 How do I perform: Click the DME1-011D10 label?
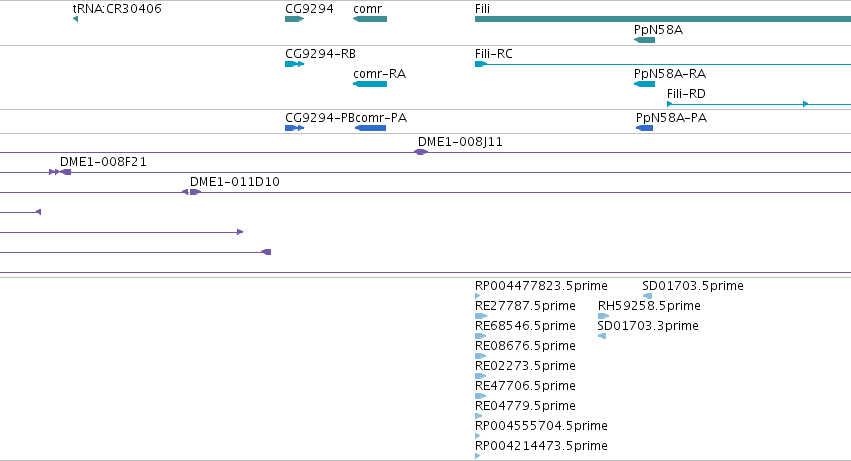tap(234, 182)
